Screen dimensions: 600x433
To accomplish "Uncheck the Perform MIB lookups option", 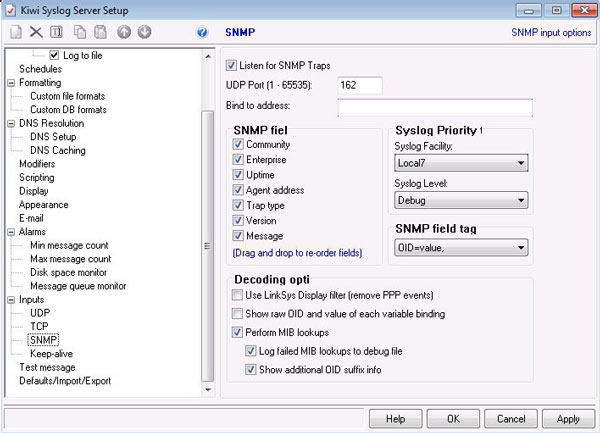I will [x=237, y=331].
